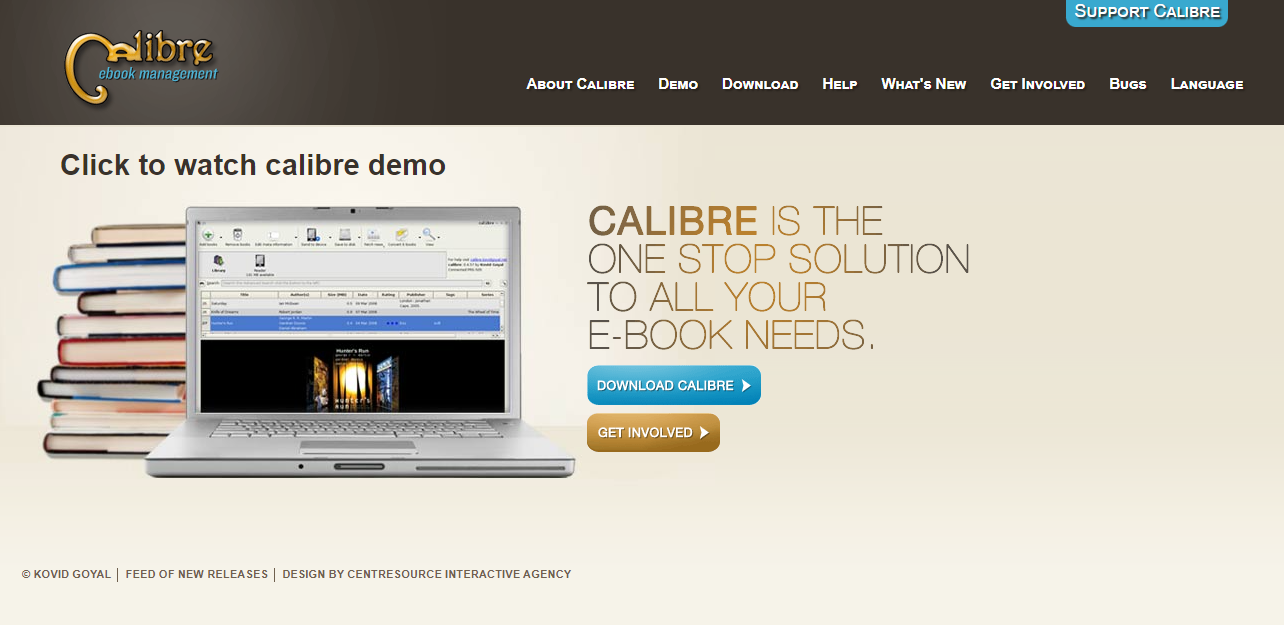Open the Help menu item

(x=840, y=84)
